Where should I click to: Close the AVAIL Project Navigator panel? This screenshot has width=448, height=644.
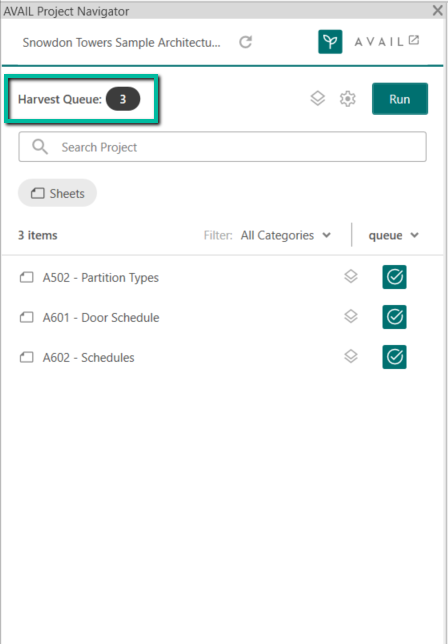[x=438, y=11]
